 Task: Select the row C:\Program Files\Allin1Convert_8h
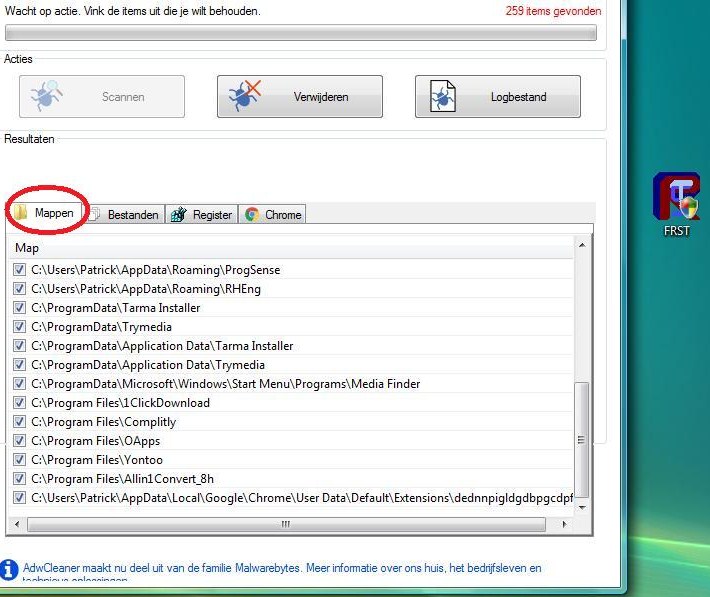(291, 479)
